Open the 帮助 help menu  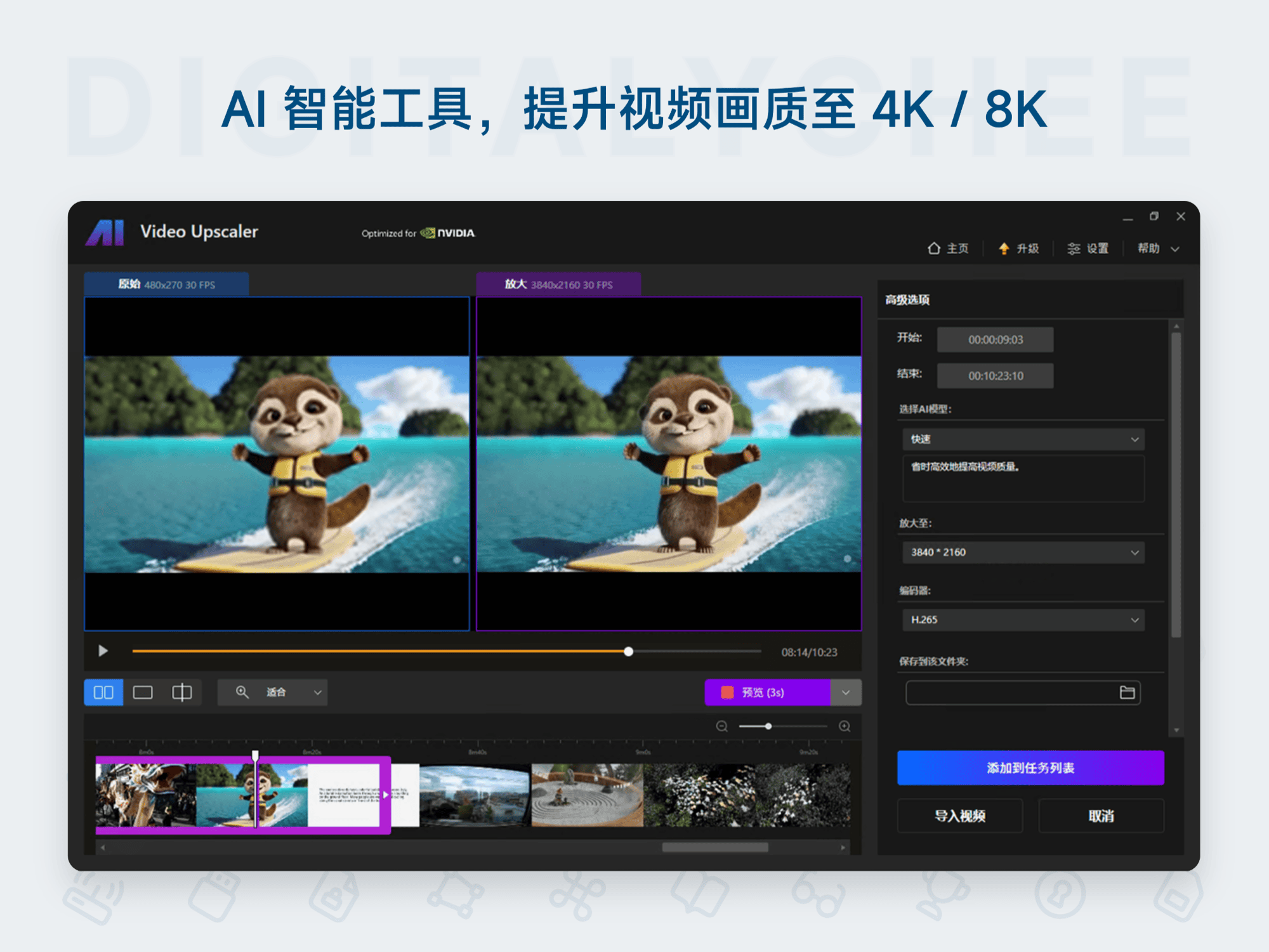[x=1148, y=248]
